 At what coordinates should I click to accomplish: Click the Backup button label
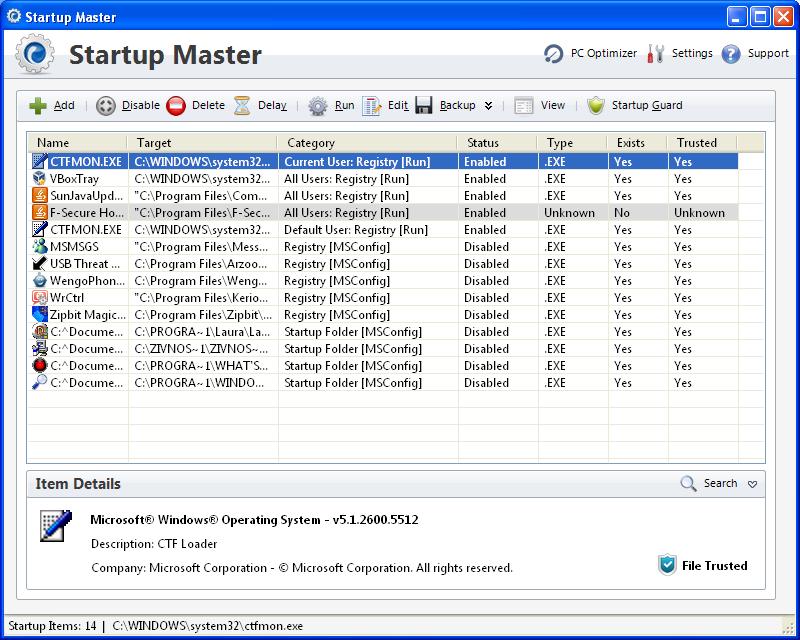pyautogui.click(x=458, y=105)
